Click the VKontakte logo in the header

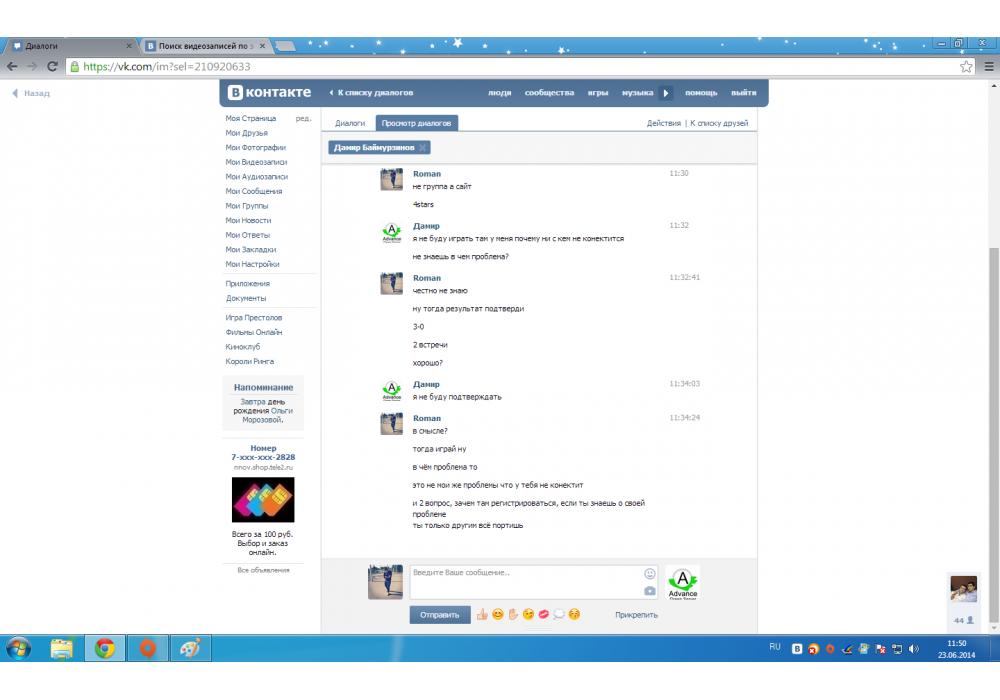(269, 92)
